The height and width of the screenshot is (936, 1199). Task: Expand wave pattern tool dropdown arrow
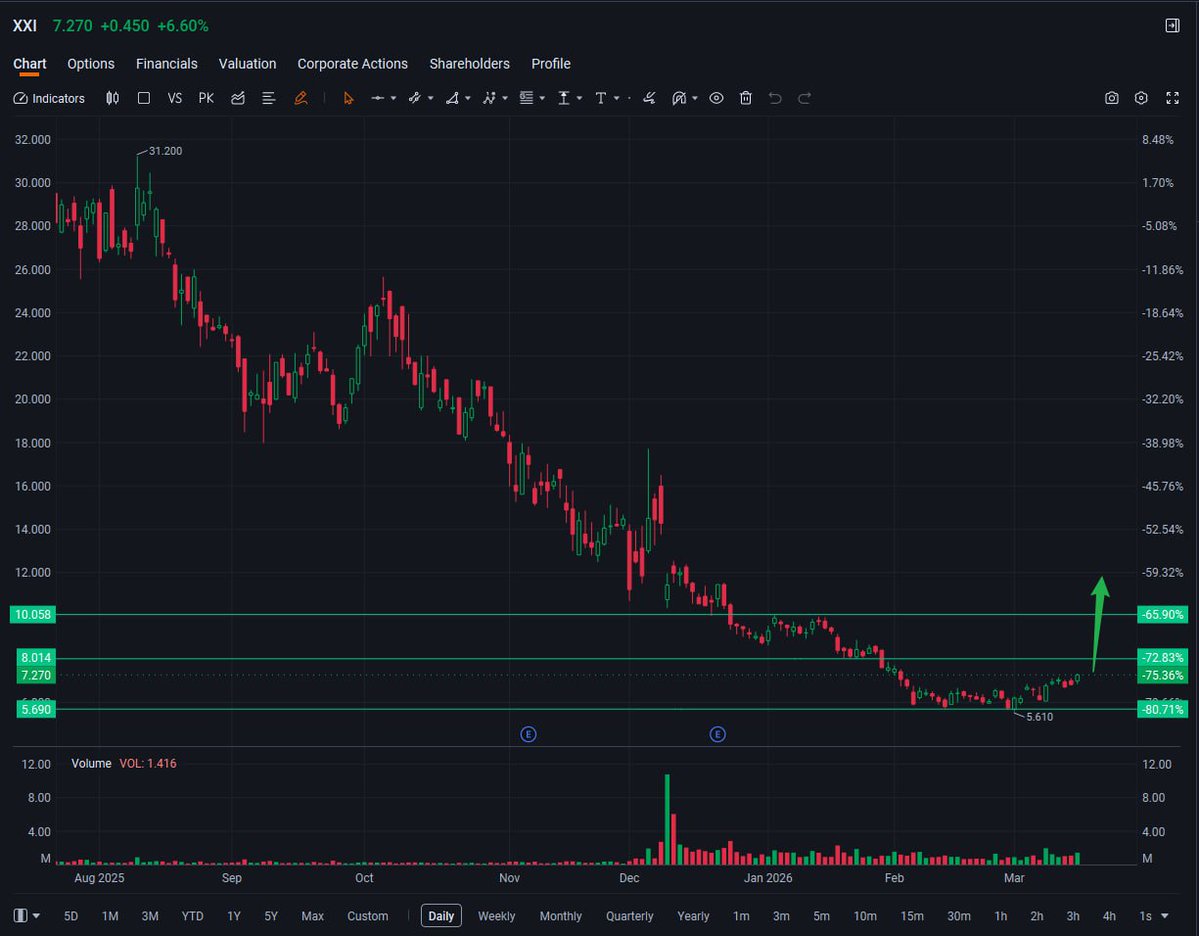coord(505,98)
